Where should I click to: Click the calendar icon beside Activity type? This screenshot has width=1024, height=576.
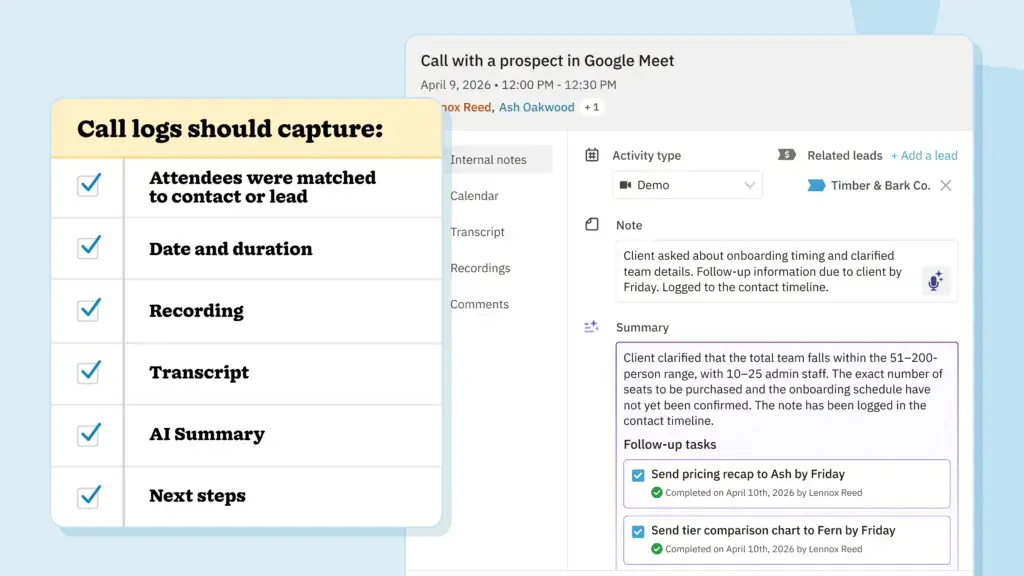(592, 155)
